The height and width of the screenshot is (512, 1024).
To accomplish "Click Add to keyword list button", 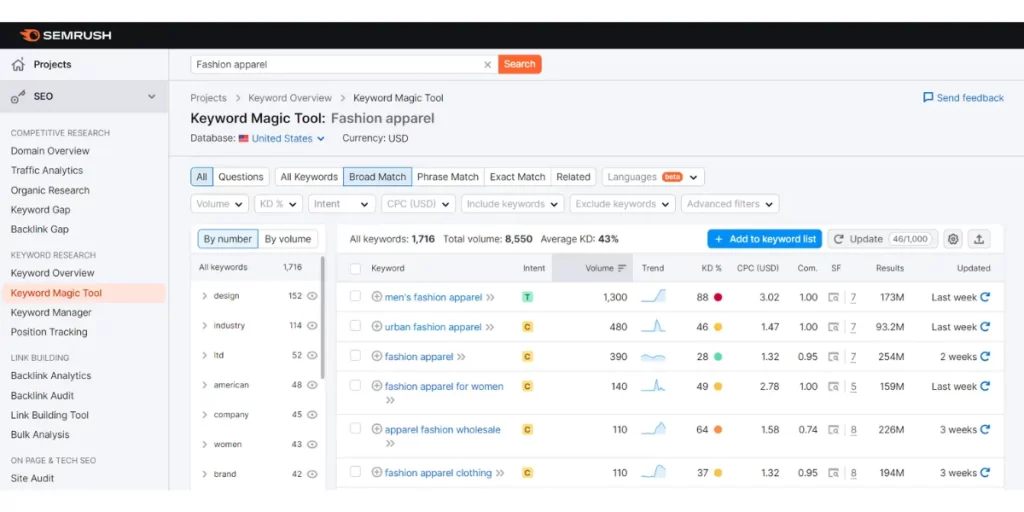I will [x=765, y=239].
